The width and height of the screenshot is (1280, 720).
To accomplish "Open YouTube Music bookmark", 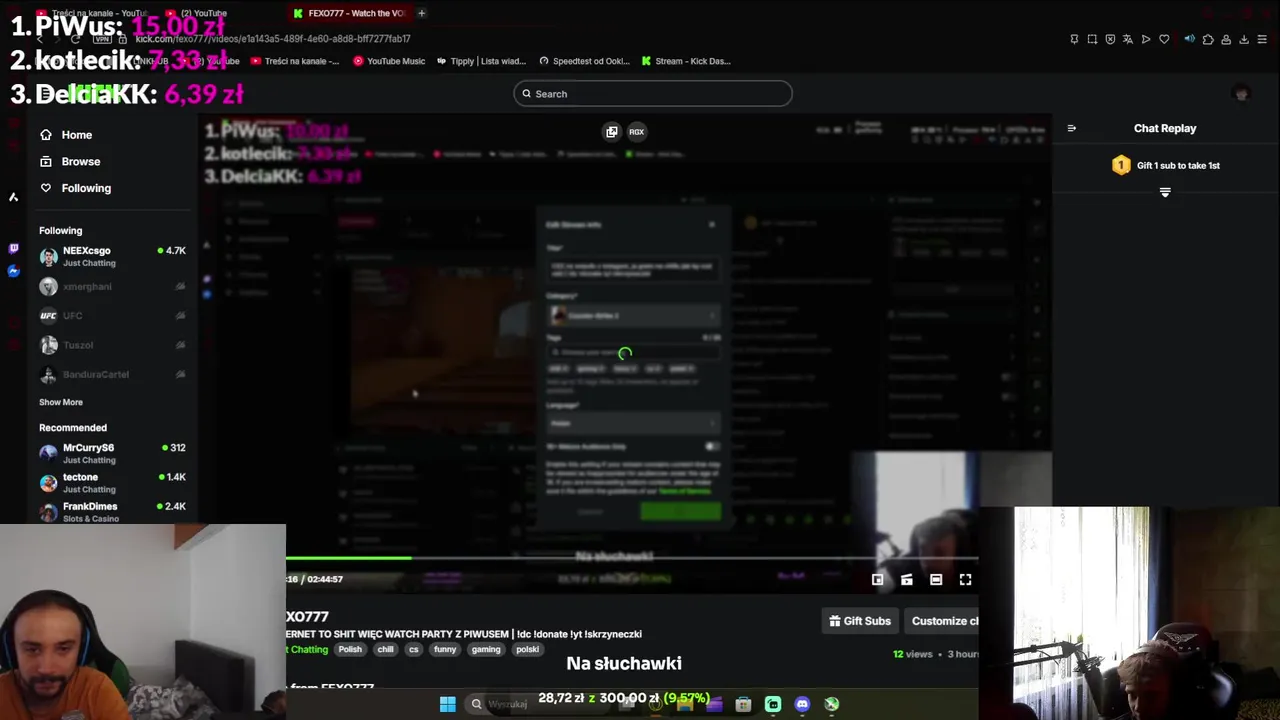I will click(389, 61).
